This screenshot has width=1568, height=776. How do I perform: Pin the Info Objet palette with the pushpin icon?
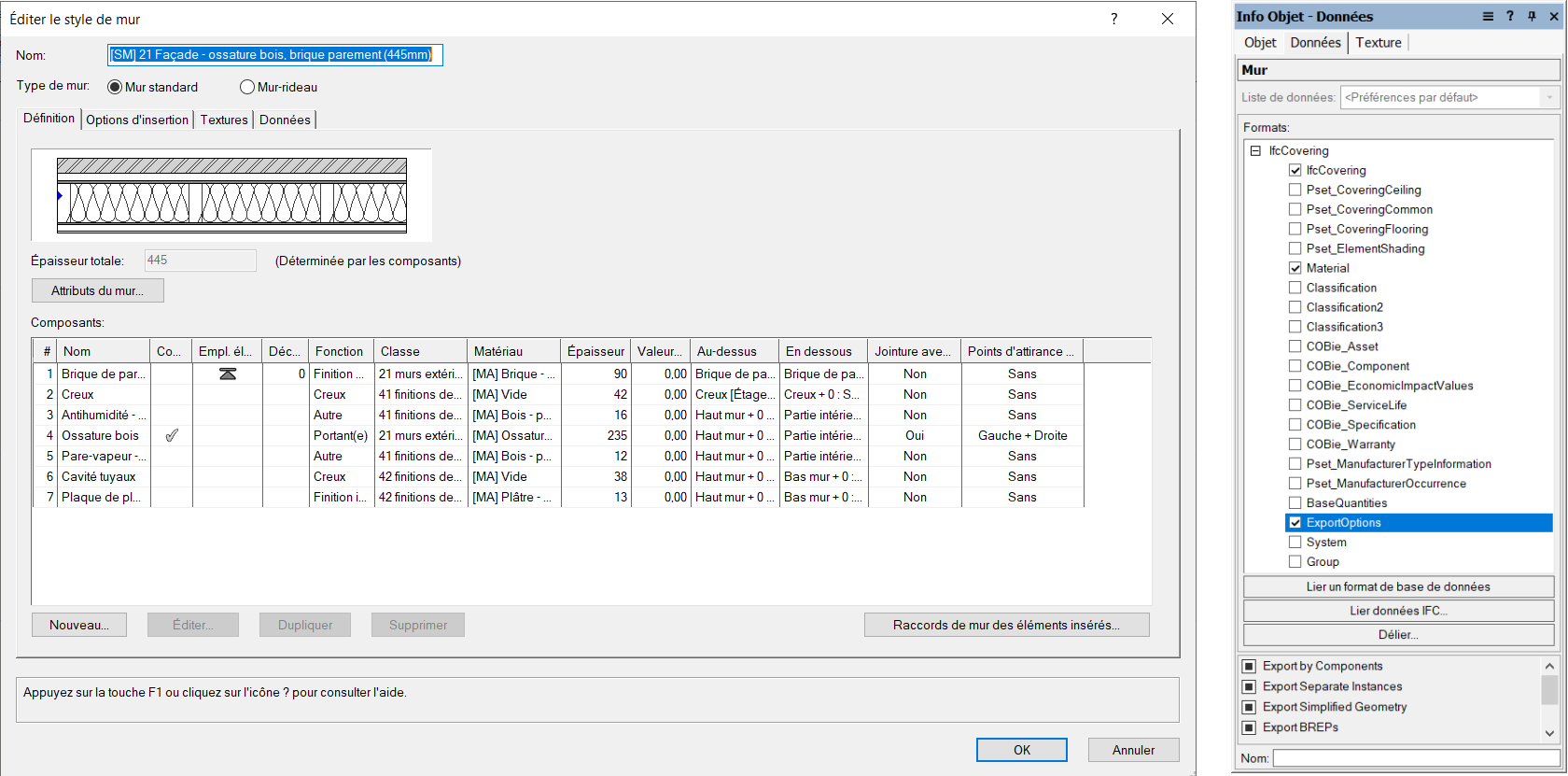pos(1532,17)
